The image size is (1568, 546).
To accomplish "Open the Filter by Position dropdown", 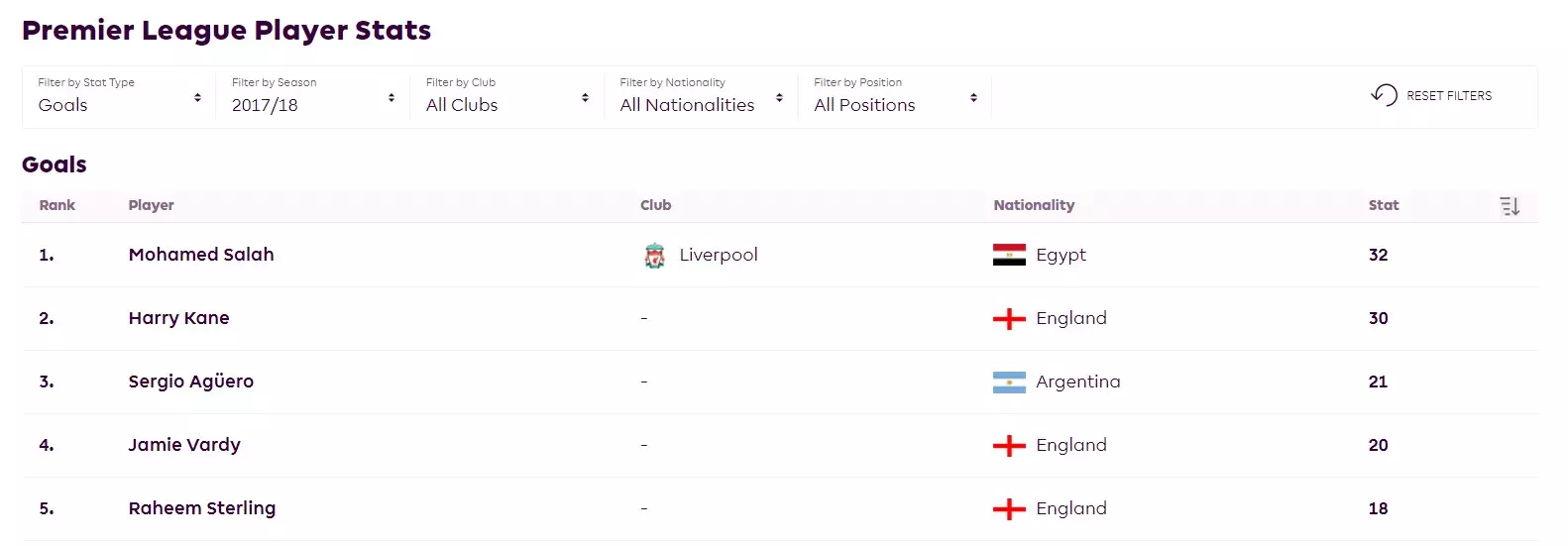I will (x=895, y=97).
